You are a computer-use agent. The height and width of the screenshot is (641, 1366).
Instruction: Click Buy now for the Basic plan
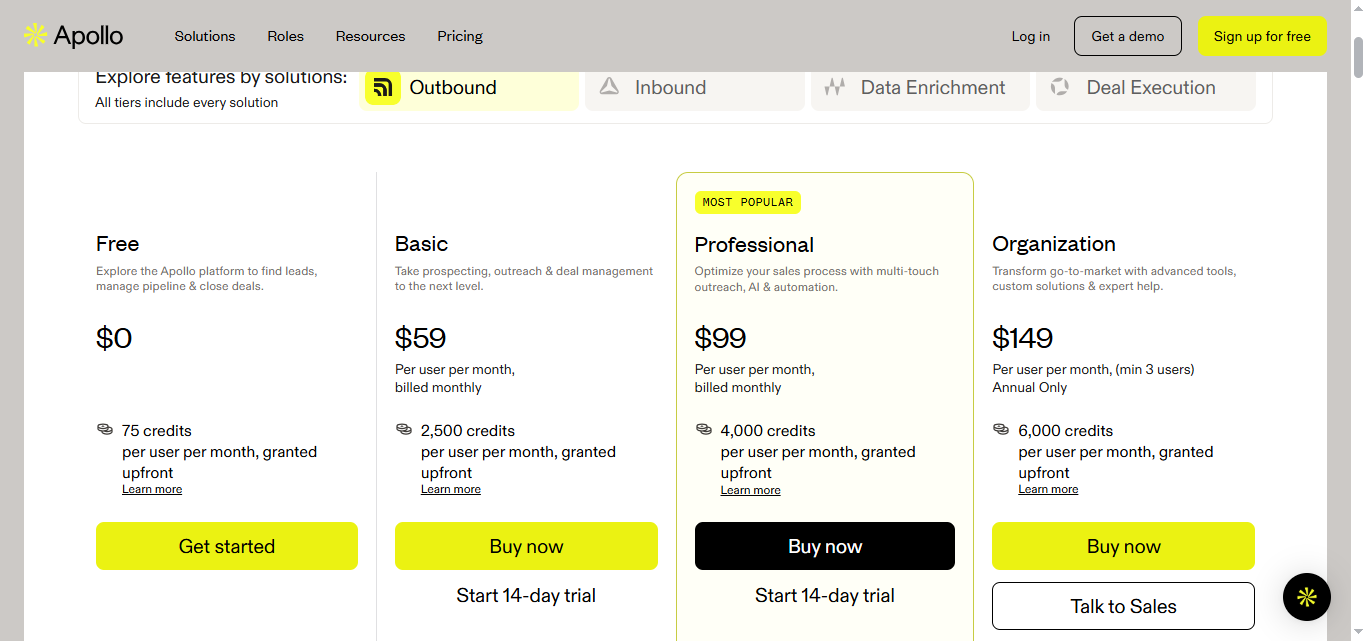(526, 546)
